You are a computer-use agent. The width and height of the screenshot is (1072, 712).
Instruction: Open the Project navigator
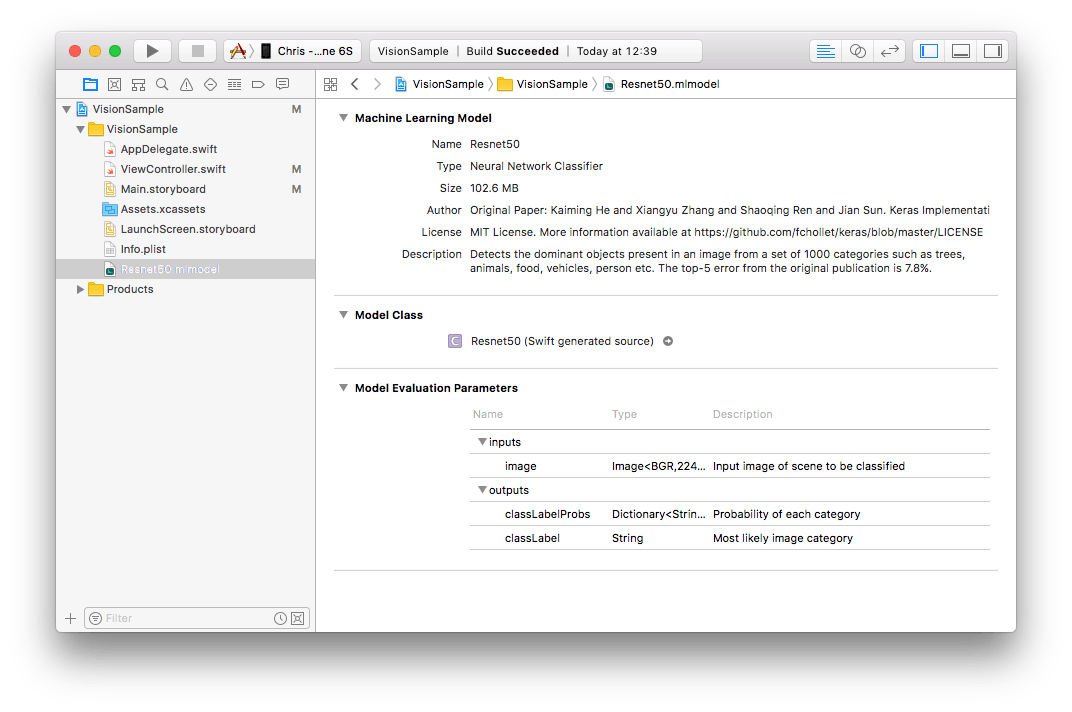point(92,84)
